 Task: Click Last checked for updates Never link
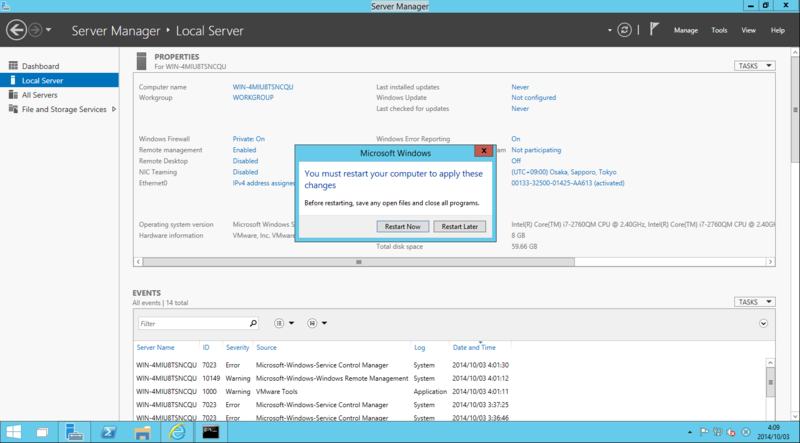(520, 109)
